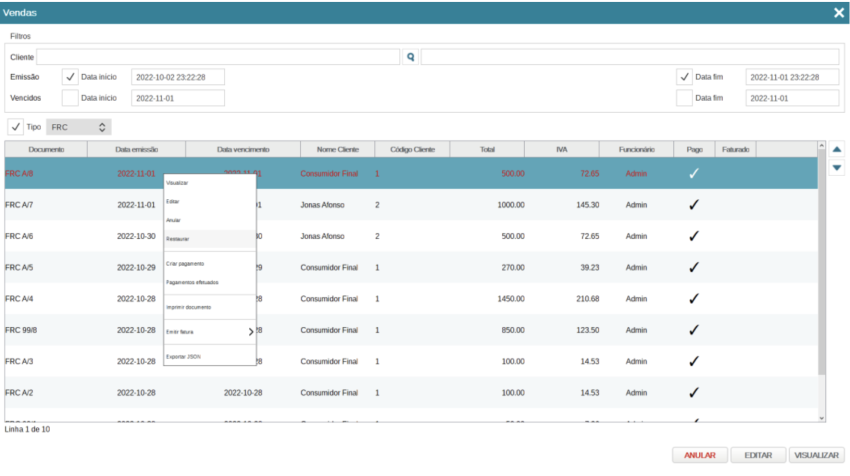Click the move-up arrow beside the table
The width and height of the screenshot is (850, 476).
838,150
